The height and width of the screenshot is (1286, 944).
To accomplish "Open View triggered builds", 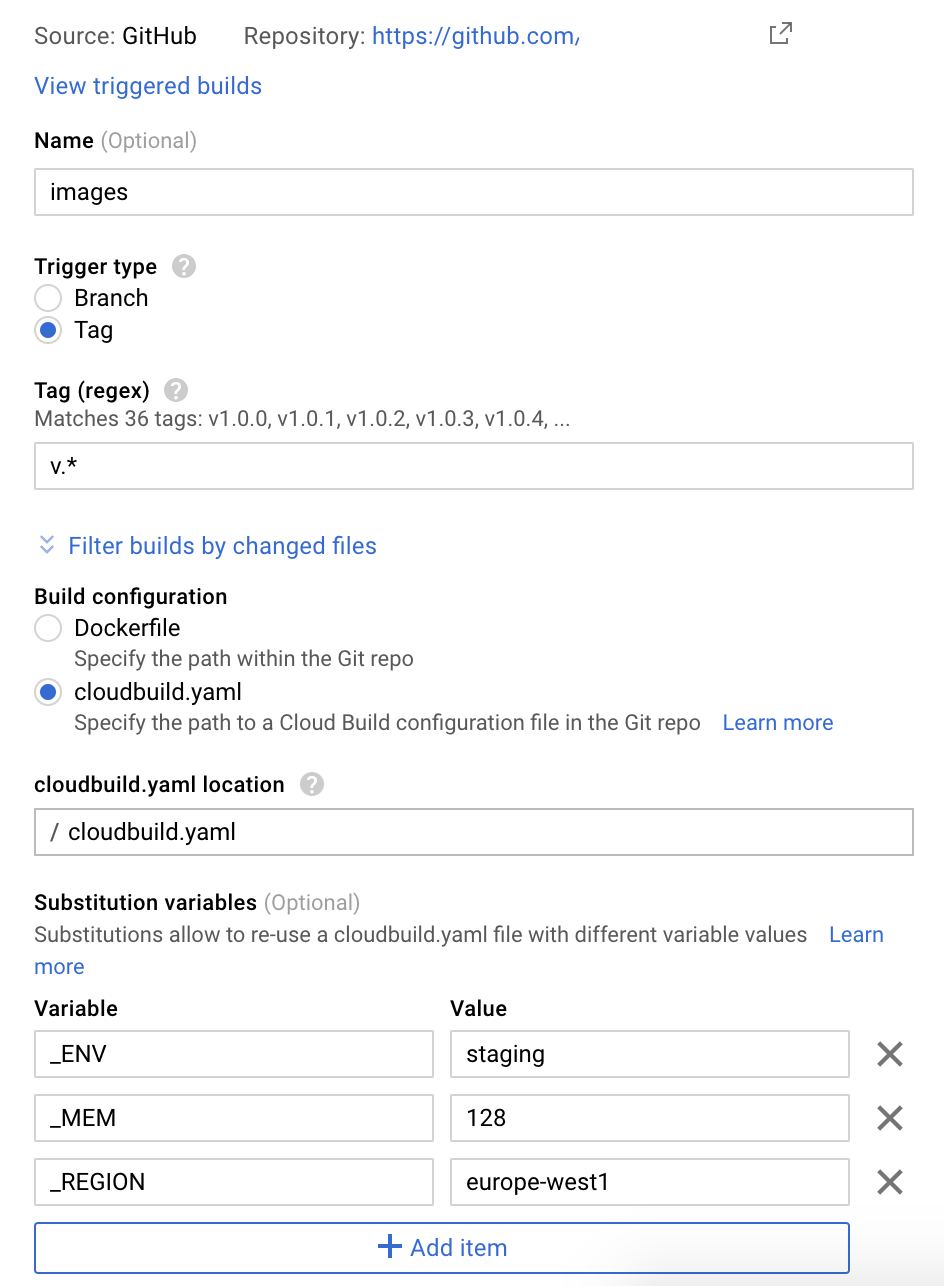I will 147,86.
